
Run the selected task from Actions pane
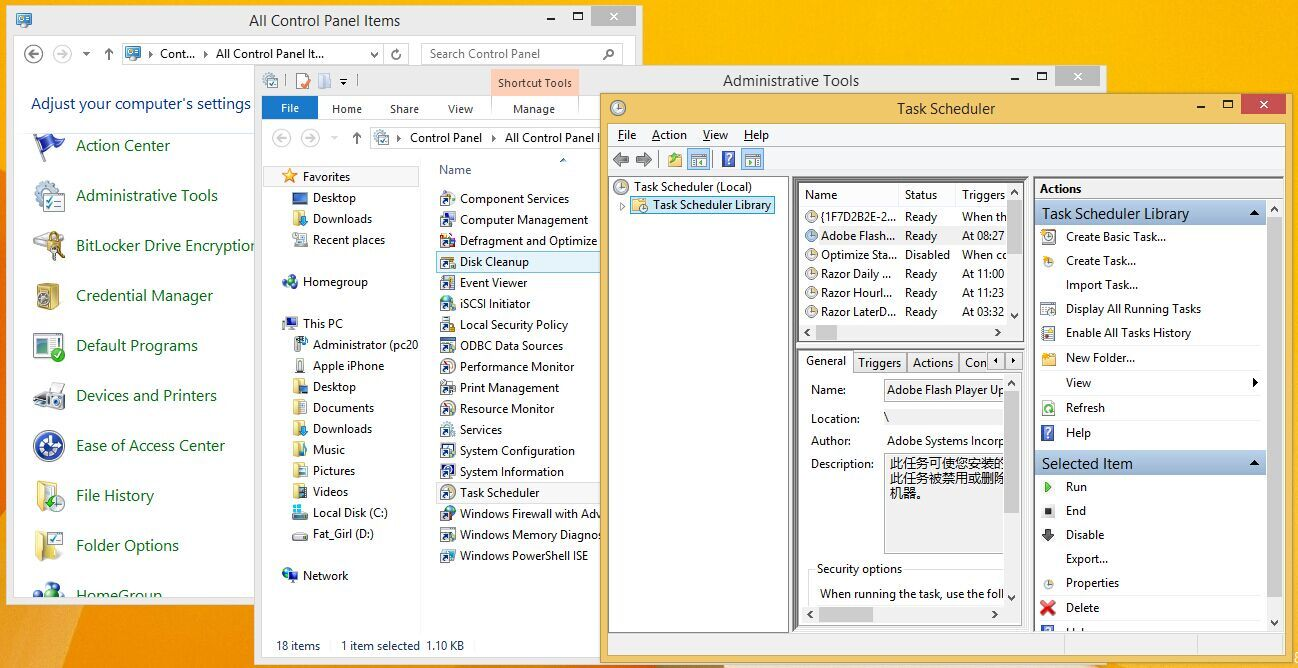click(x=1076, y=487)
